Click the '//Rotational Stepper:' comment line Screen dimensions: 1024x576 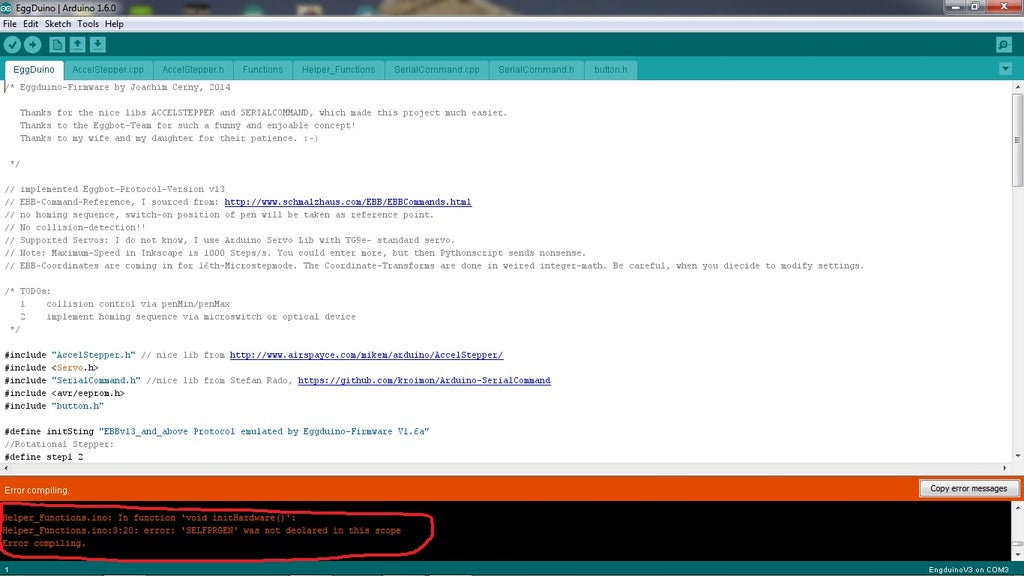point(59,445)
